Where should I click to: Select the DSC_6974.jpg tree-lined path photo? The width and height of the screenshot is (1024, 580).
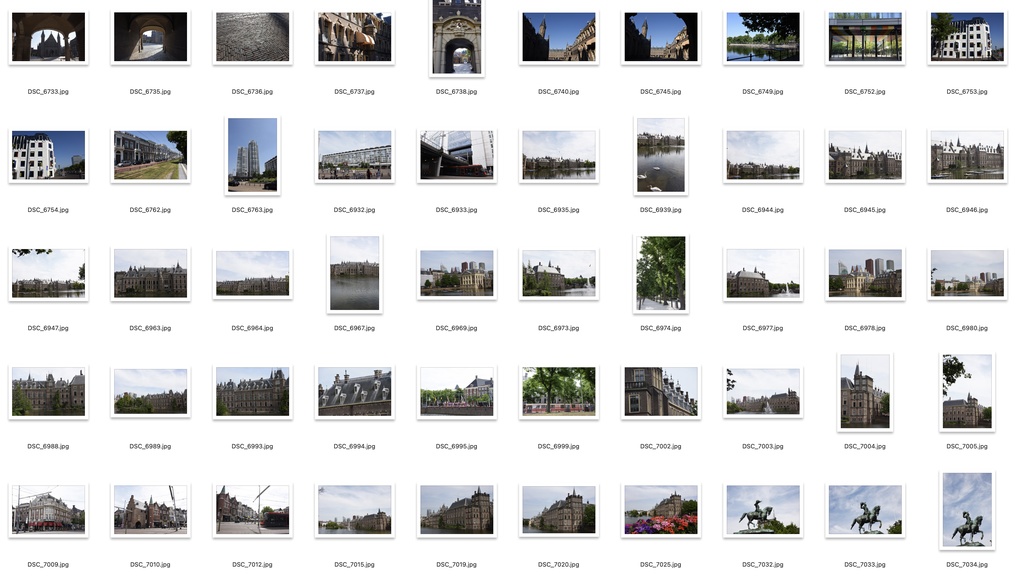click(x=661, y=274)
